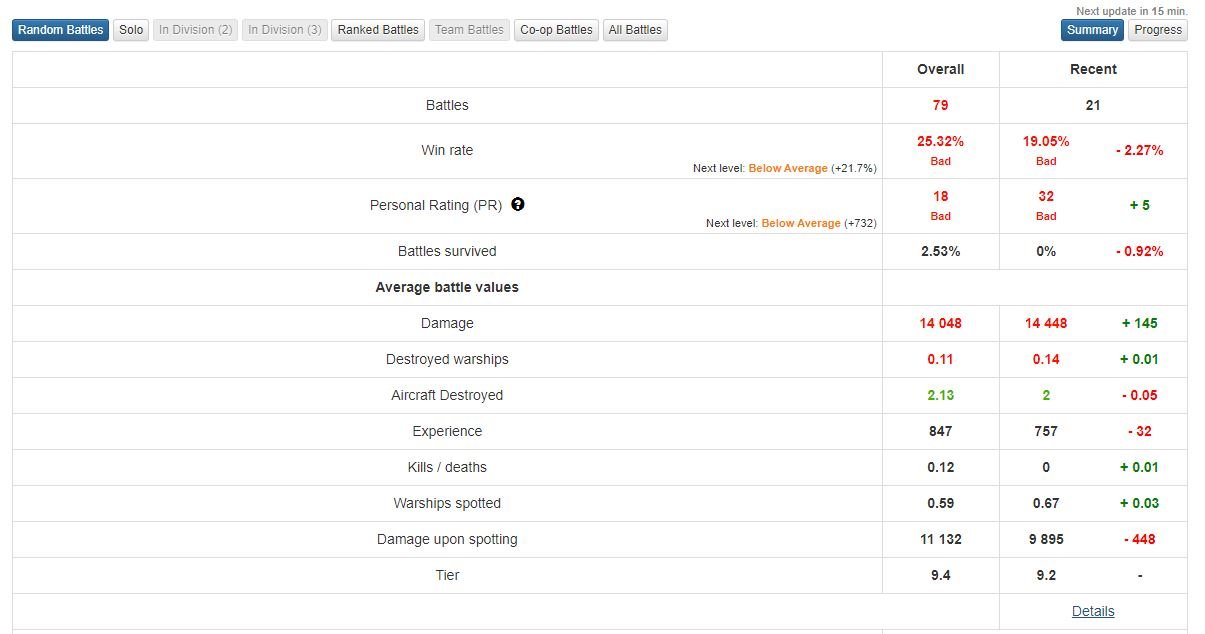
Task: Click the overall Win rate value 25.32%
Action: 940,141
